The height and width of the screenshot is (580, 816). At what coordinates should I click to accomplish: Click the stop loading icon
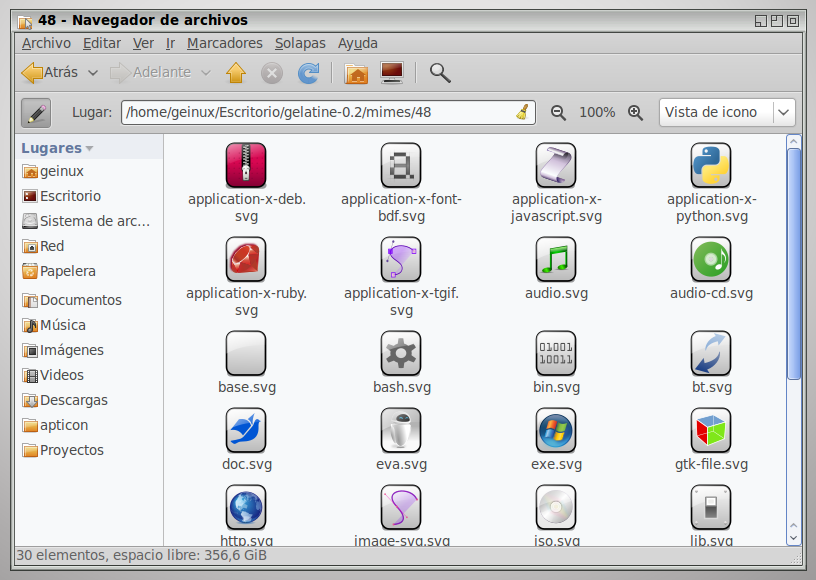272,73
